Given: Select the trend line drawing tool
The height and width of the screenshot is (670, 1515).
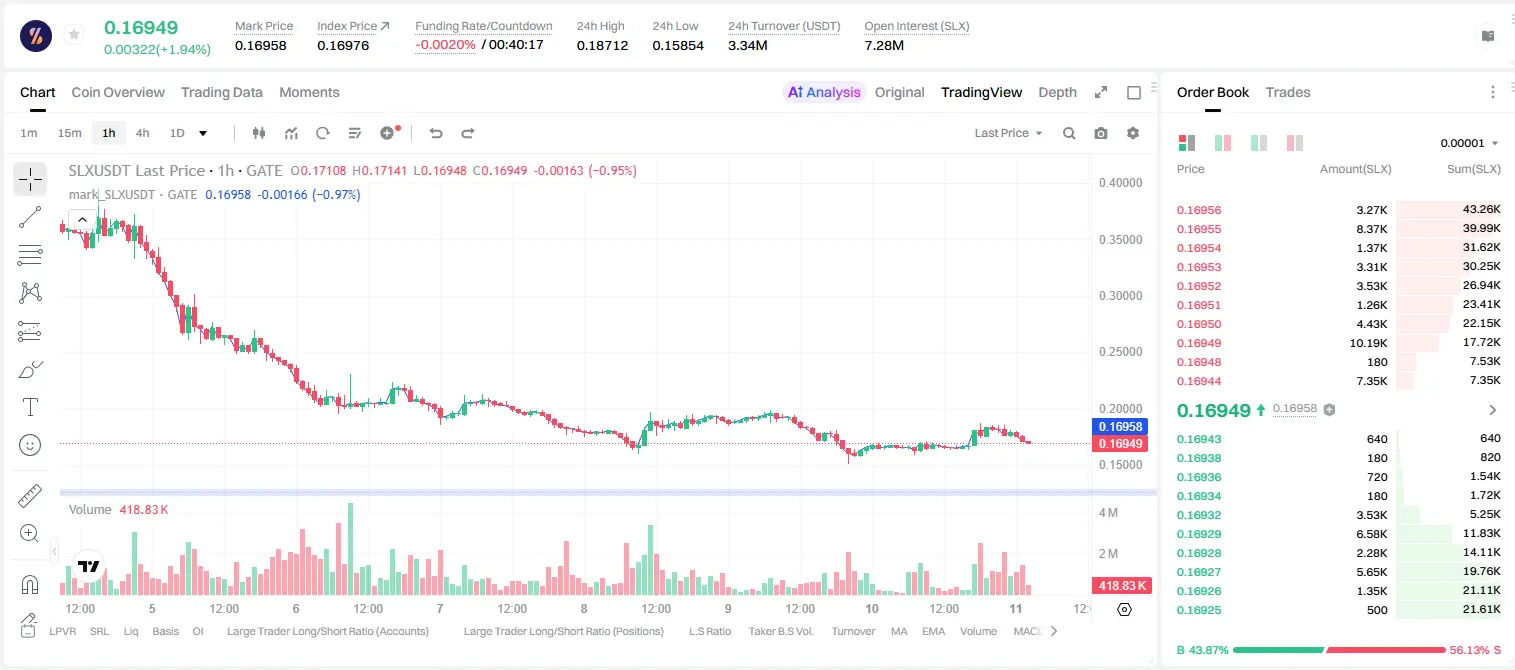Looking at the screenshot, I should tap(30, 217).
